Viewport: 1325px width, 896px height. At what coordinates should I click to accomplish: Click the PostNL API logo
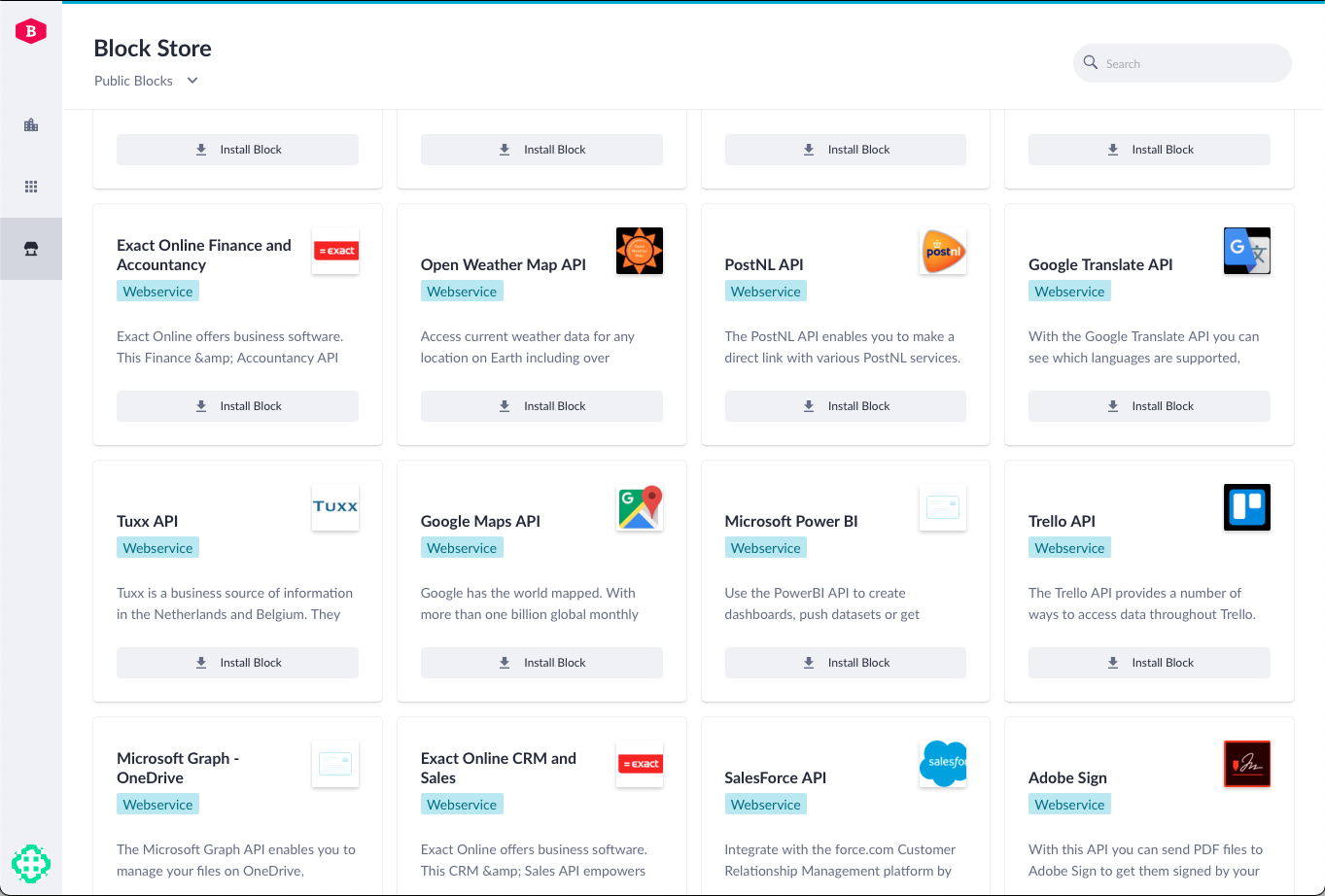click(x=942, y=250)
